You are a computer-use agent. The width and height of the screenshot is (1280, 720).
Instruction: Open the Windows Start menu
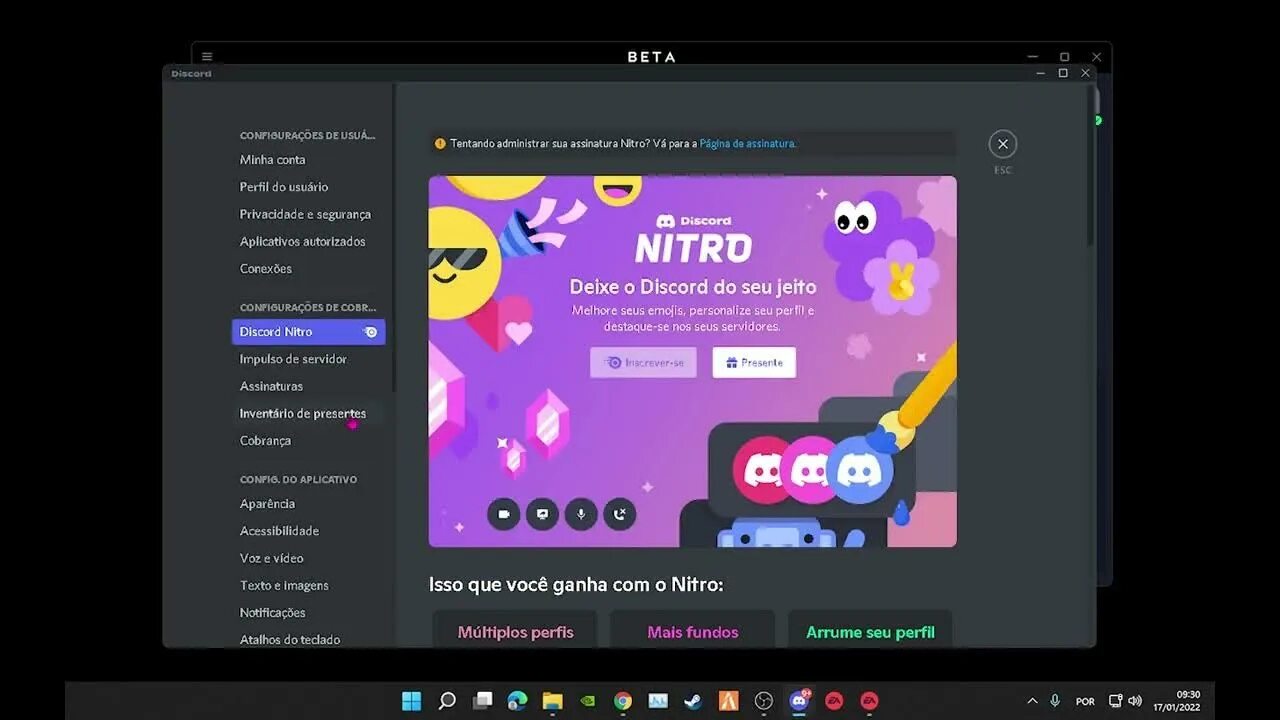pyautogui.click(x=411, y=701)
